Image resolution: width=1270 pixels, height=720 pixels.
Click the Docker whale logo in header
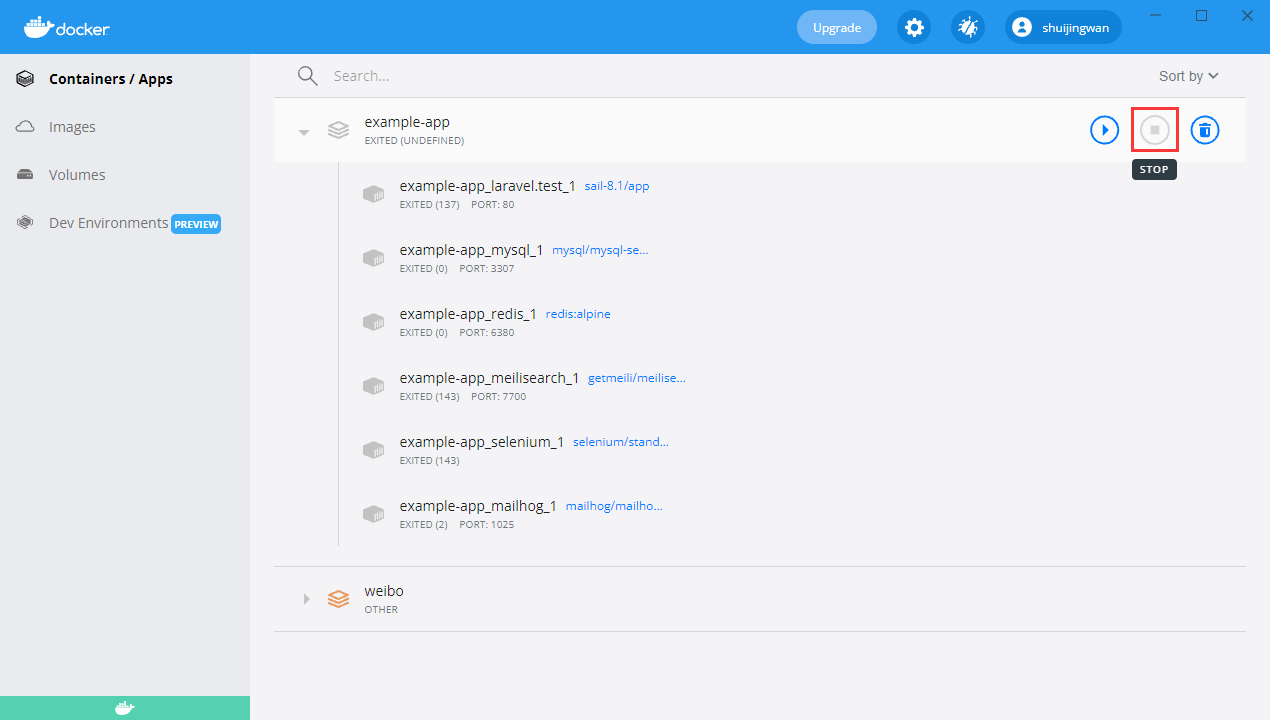pos(66,28)
